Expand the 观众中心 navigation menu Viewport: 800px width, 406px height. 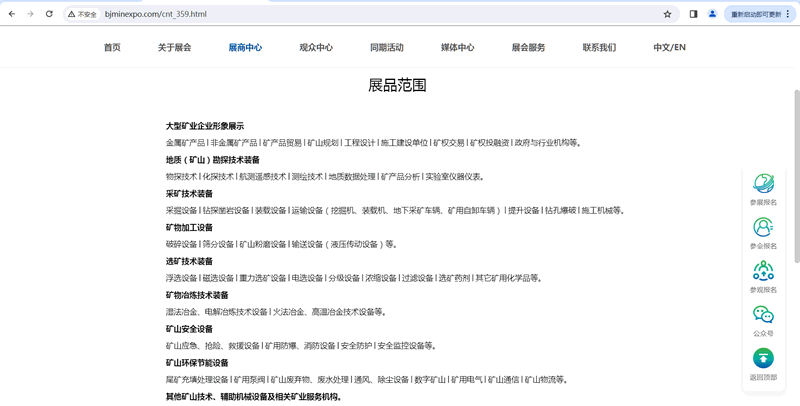click(x=316, y=47)
